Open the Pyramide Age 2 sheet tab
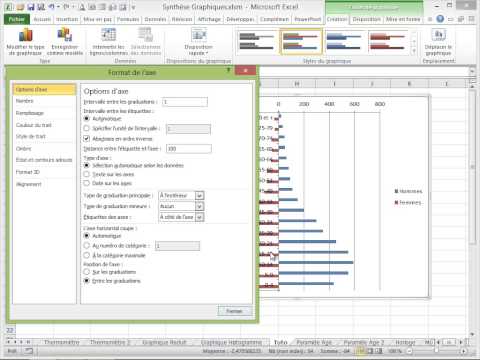Screen dimensions: 480x360 (x=364, y=342)
